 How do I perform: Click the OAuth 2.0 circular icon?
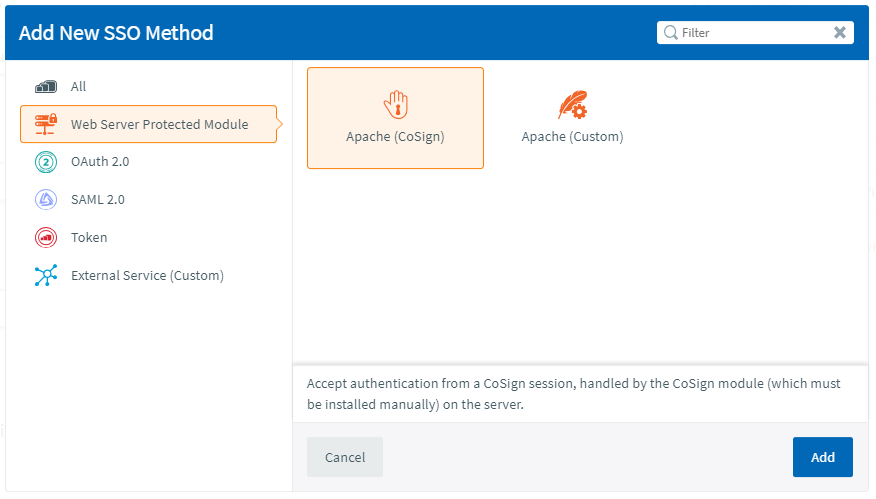coord(47,162)
